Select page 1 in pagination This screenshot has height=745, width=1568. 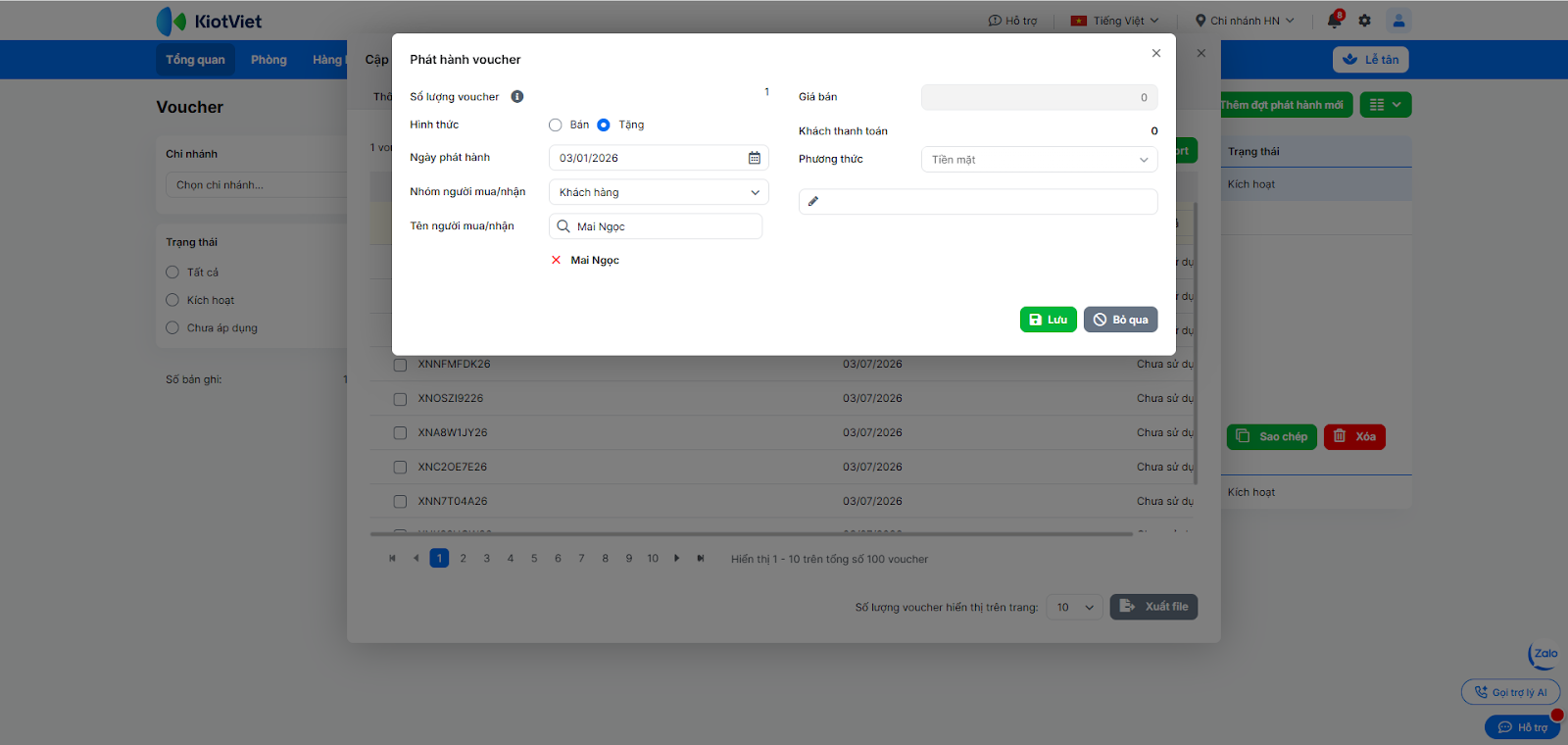point(439,559)
